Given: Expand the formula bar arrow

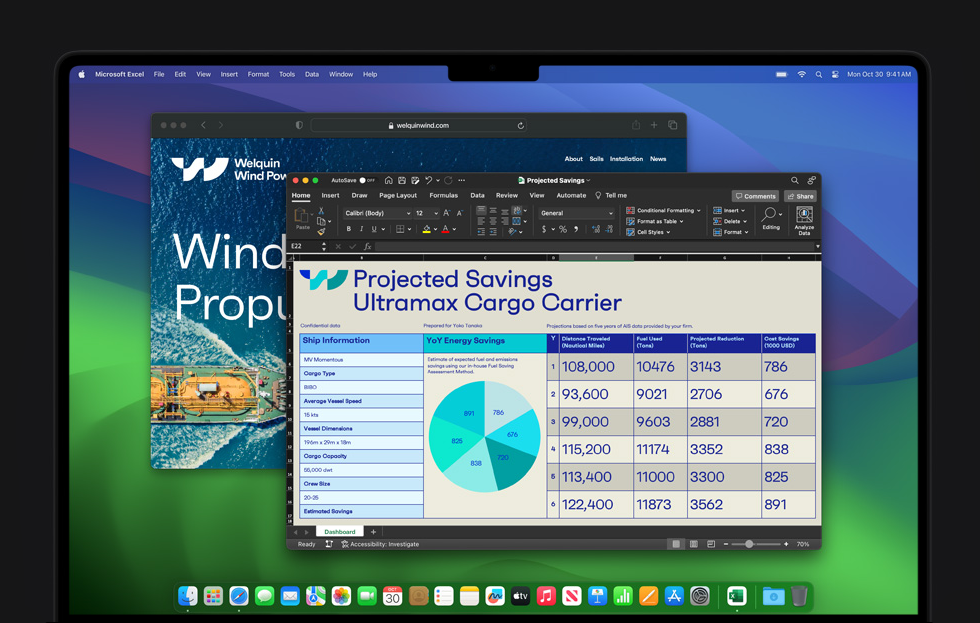Looking at the screenshot, I should point(817,247).
